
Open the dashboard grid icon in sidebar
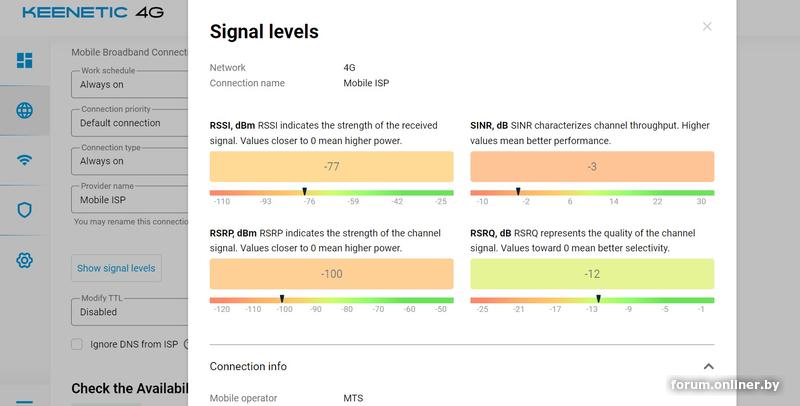pos(24,60)
